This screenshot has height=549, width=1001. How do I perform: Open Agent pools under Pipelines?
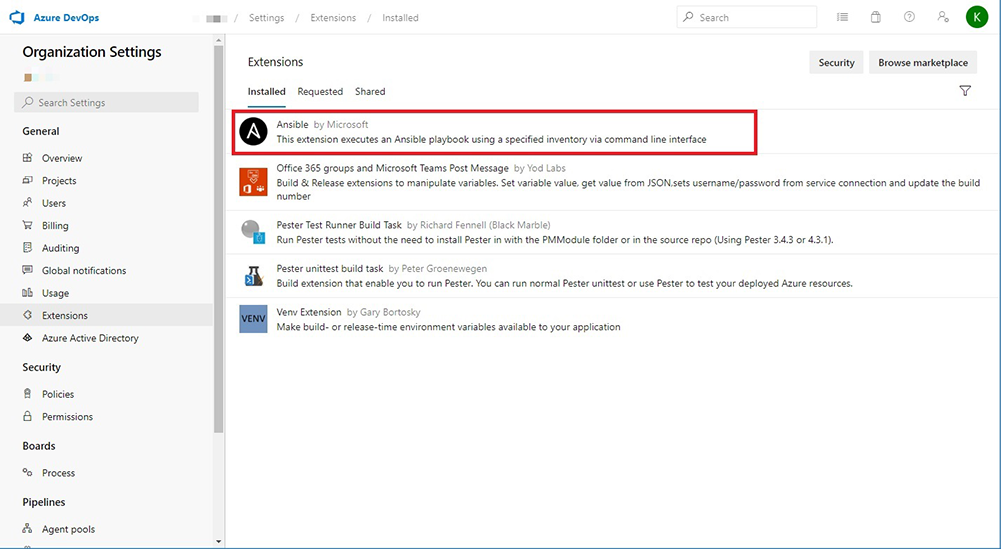click(68, 529)
